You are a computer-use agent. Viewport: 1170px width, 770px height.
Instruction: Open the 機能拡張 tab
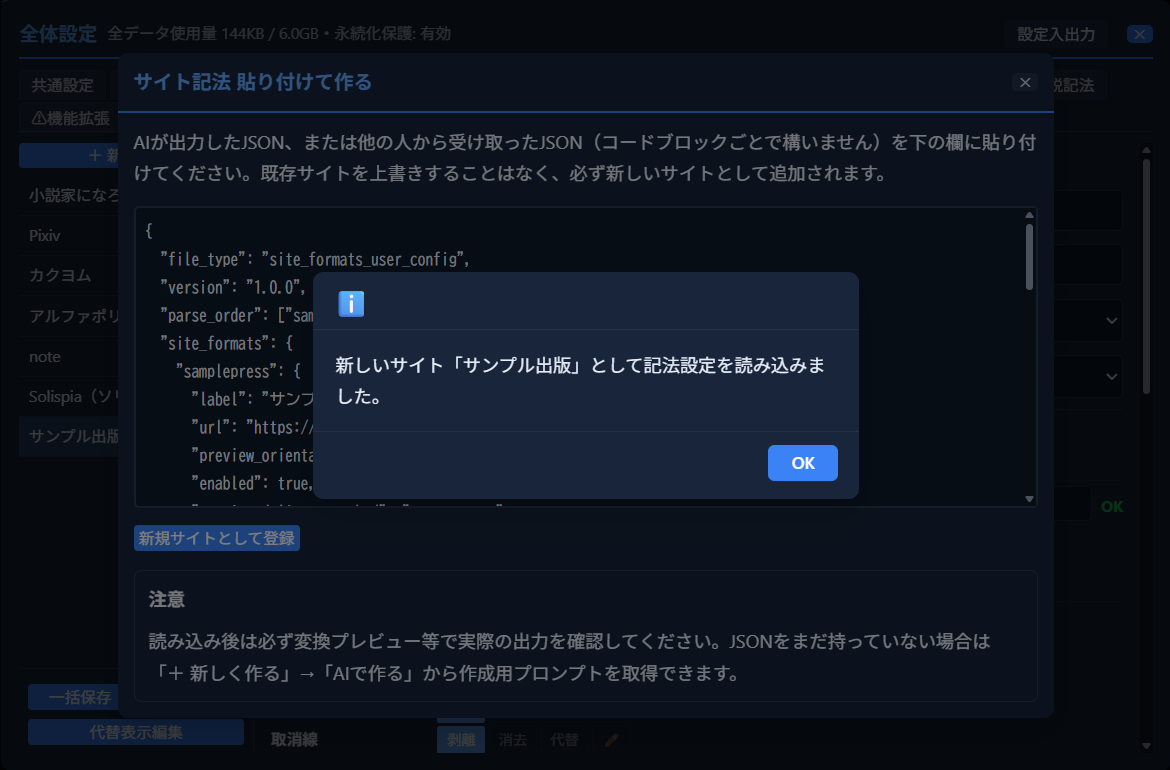pos(71,118)
